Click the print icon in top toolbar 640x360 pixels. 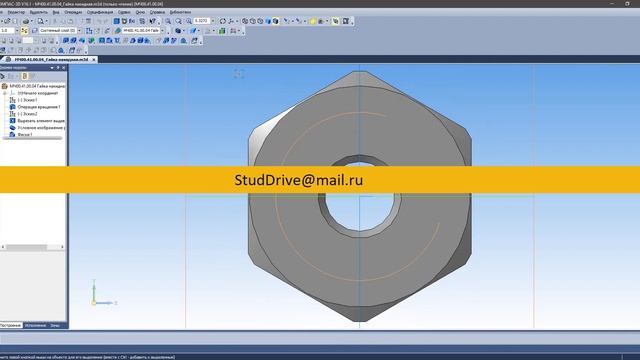(x=26, y=21)
